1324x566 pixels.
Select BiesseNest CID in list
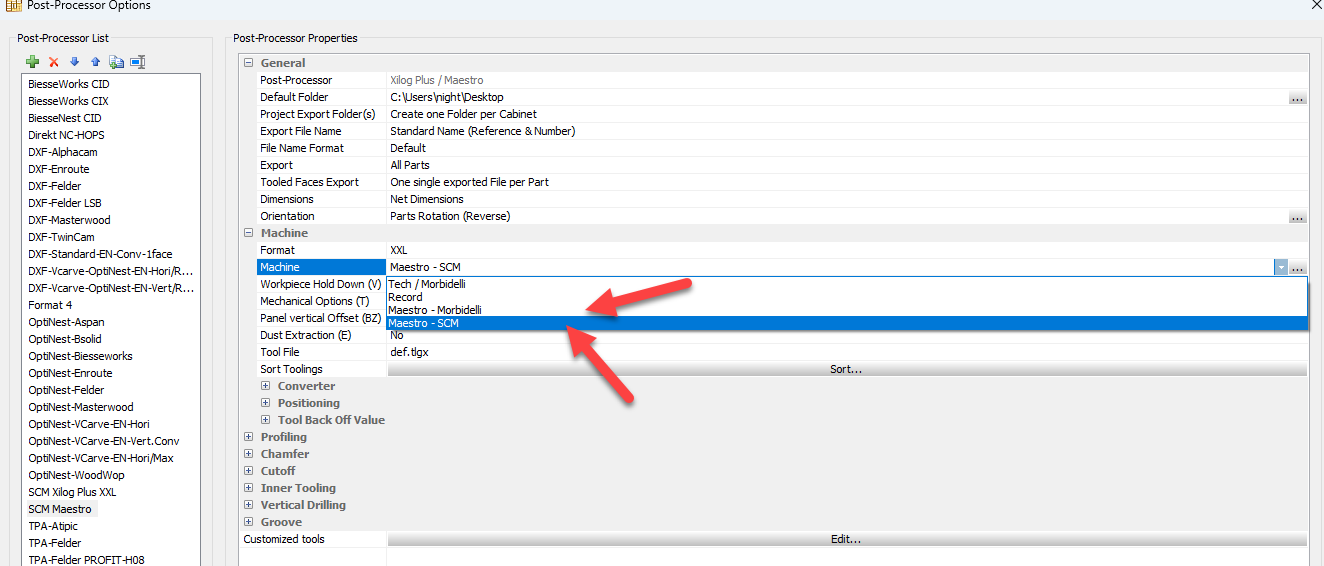pyautogui.click(x=65, y=118)
